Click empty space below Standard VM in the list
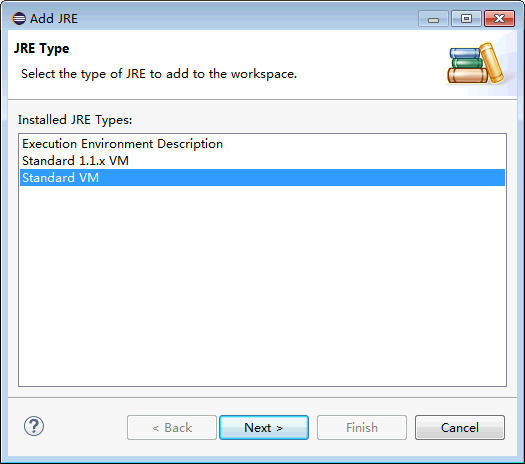The height and width of the screenshot is (464, 525). tap(262, 285)
